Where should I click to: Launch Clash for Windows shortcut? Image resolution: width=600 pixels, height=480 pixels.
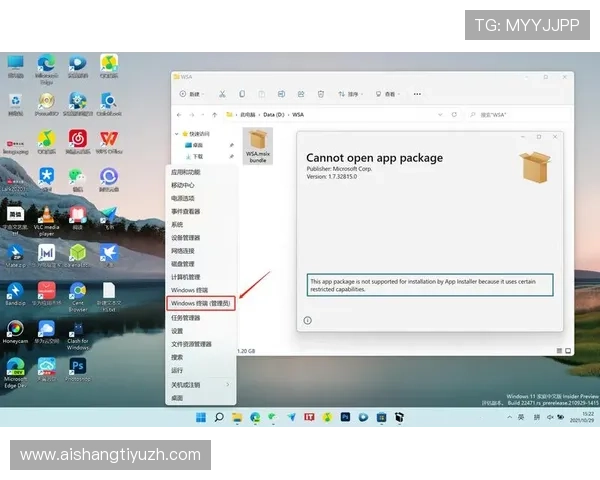77,330
